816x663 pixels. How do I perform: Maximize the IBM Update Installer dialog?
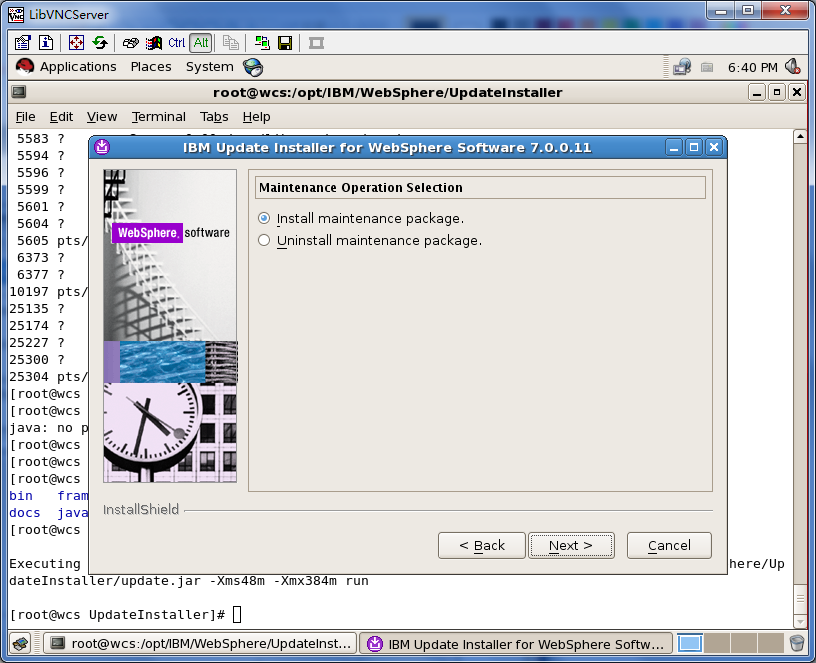point(694,148)
